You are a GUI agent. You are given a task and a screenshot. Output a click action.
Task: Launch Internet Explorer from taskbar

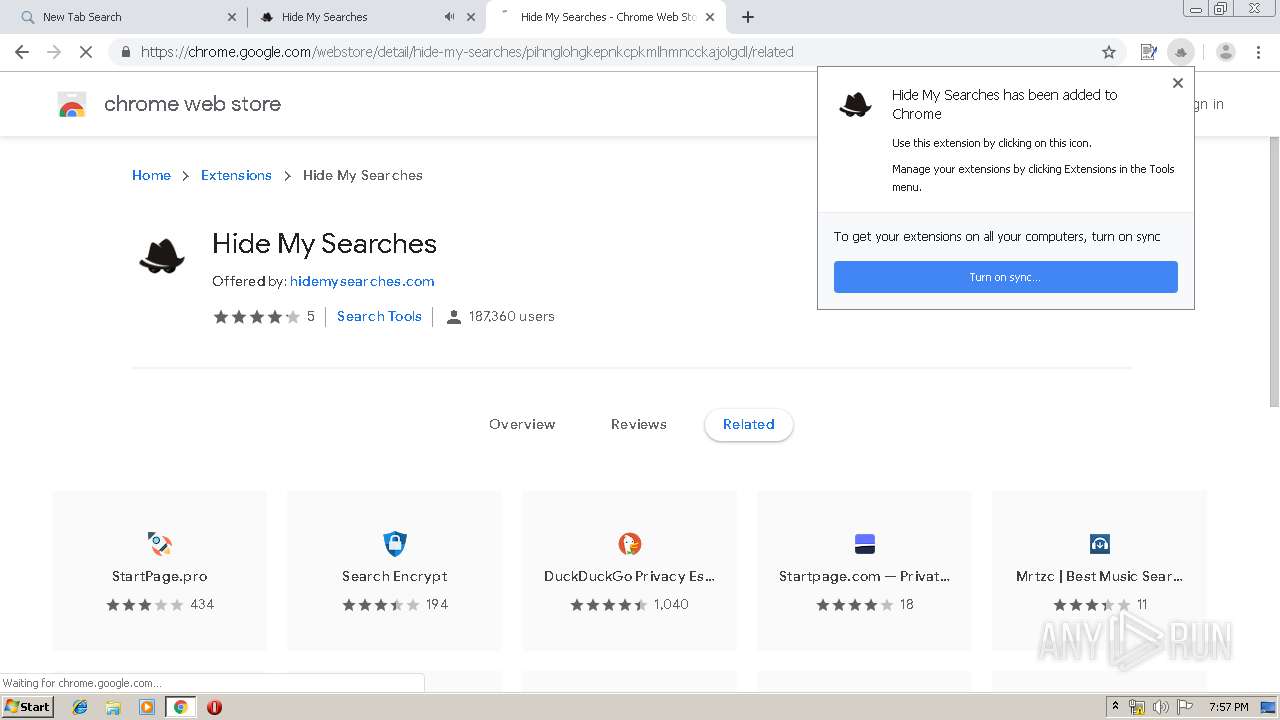80,707
